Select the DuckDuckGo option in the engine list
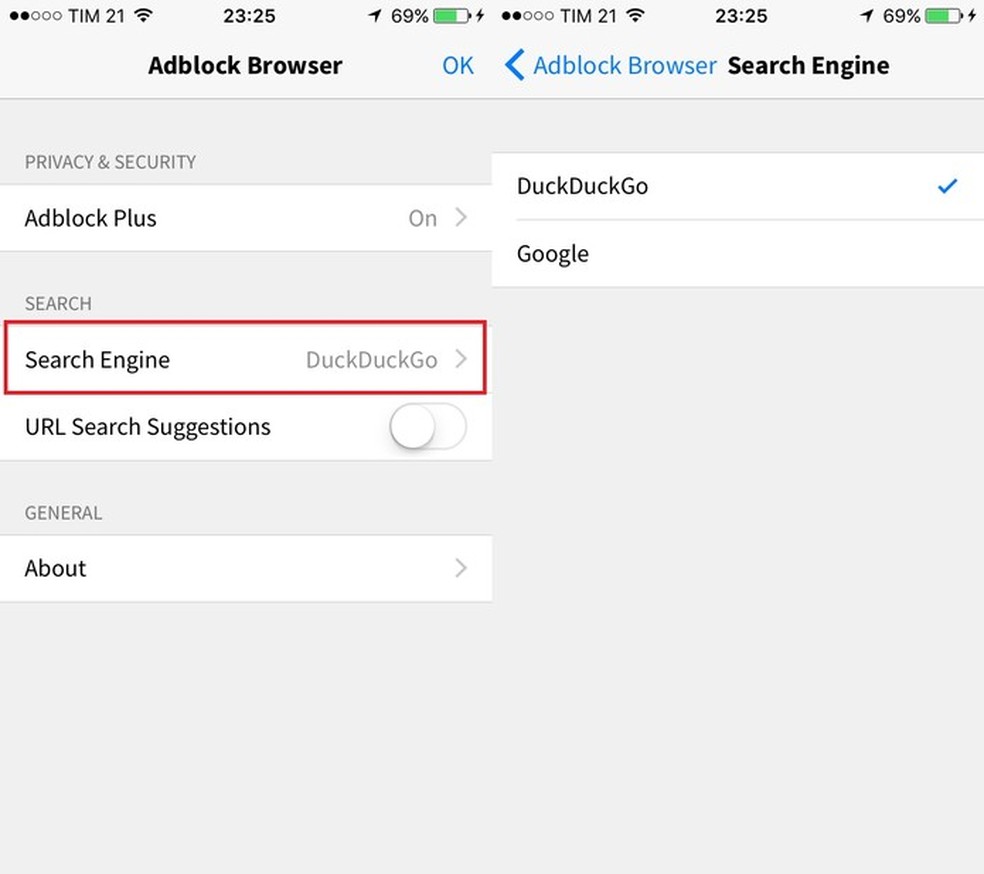The width and height of the screenshot is (984, 874). (x=582, y=186)
